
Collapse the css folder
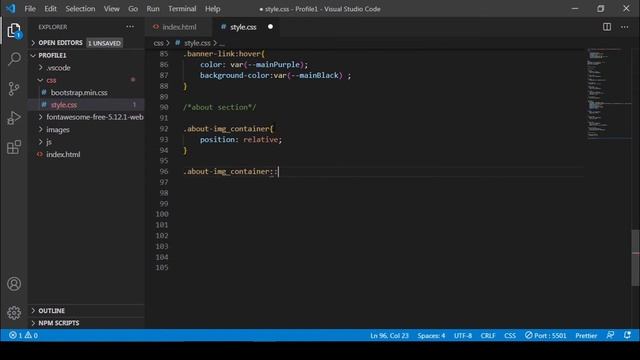click(51, 80)
